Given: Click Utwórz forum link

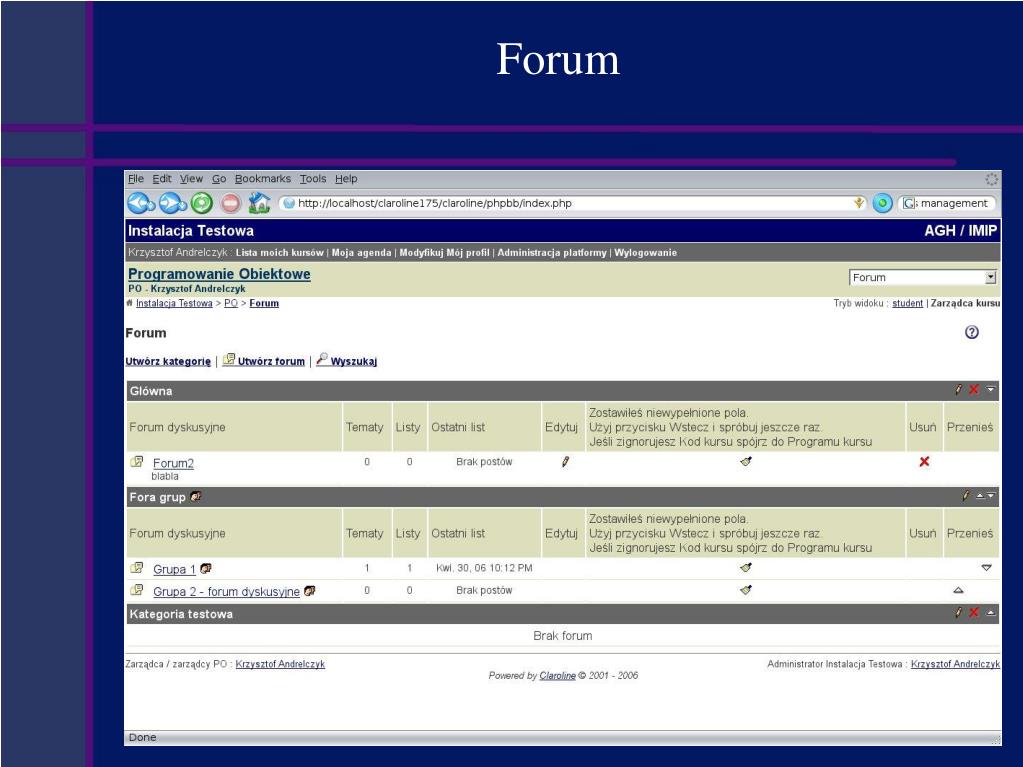Looking at the screenshot, I should tap(271, 361).
